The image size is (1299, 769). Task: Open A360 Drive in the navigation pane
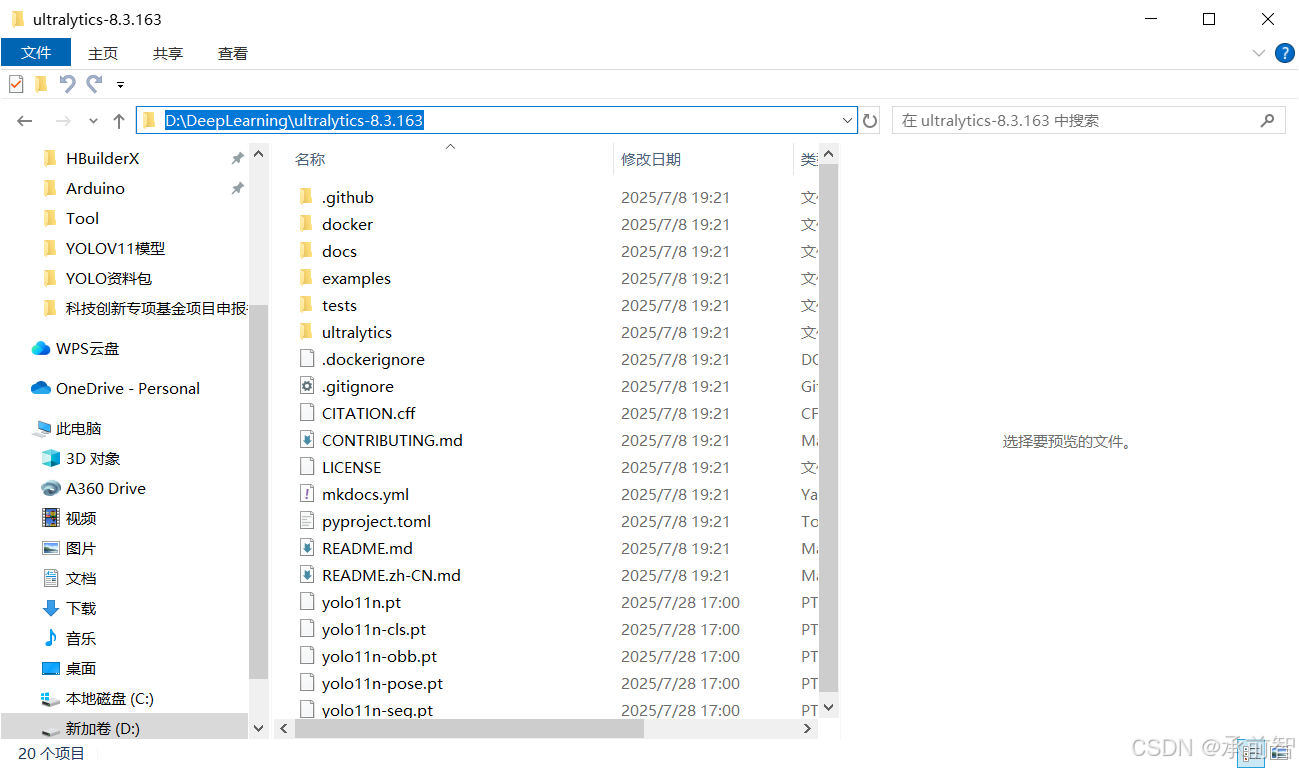click(105, 488)
